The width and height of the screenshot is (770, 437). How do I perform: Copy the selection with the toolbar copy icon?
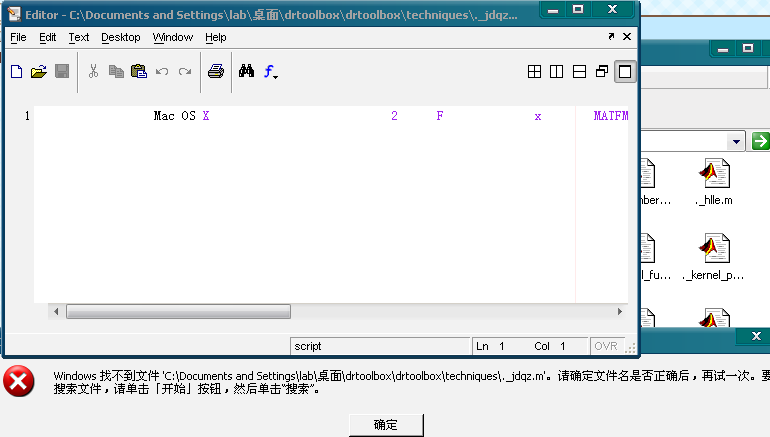(116, 72)
